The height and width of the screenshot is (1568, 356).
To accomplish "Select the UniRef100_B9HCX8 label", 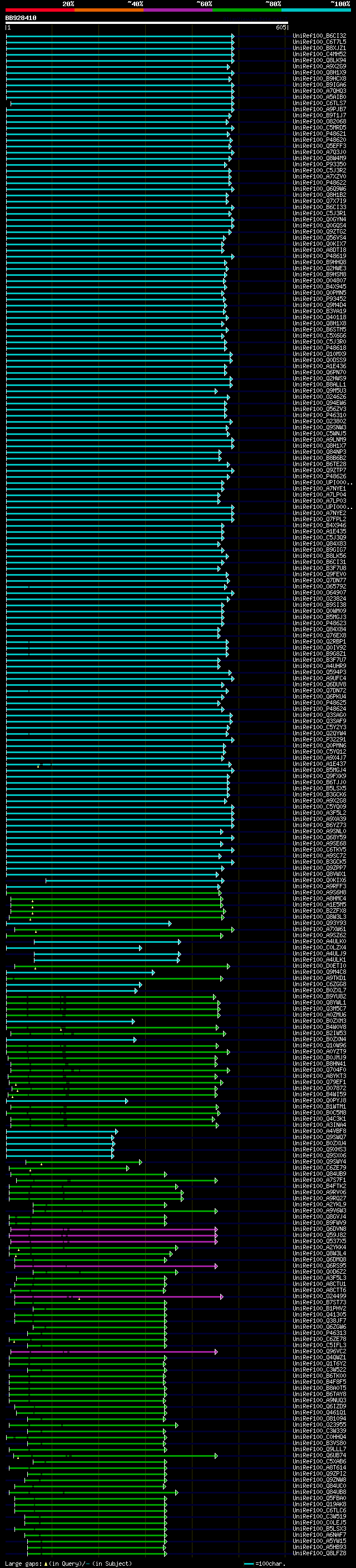I will (319, 78).
